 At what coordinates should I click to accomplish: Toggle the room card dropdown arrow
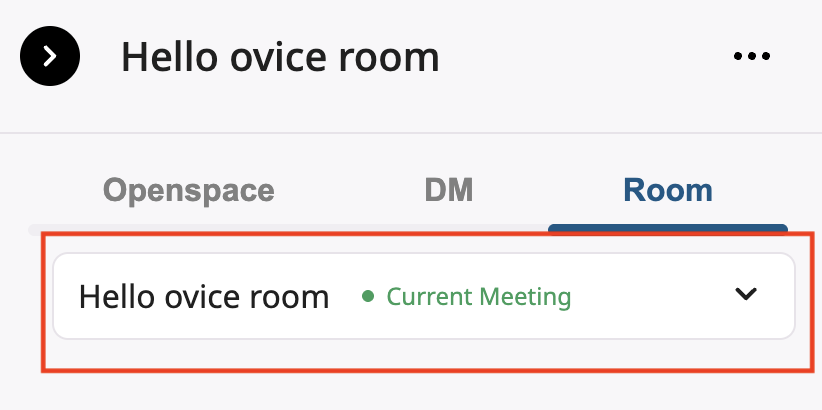(746, 295)
